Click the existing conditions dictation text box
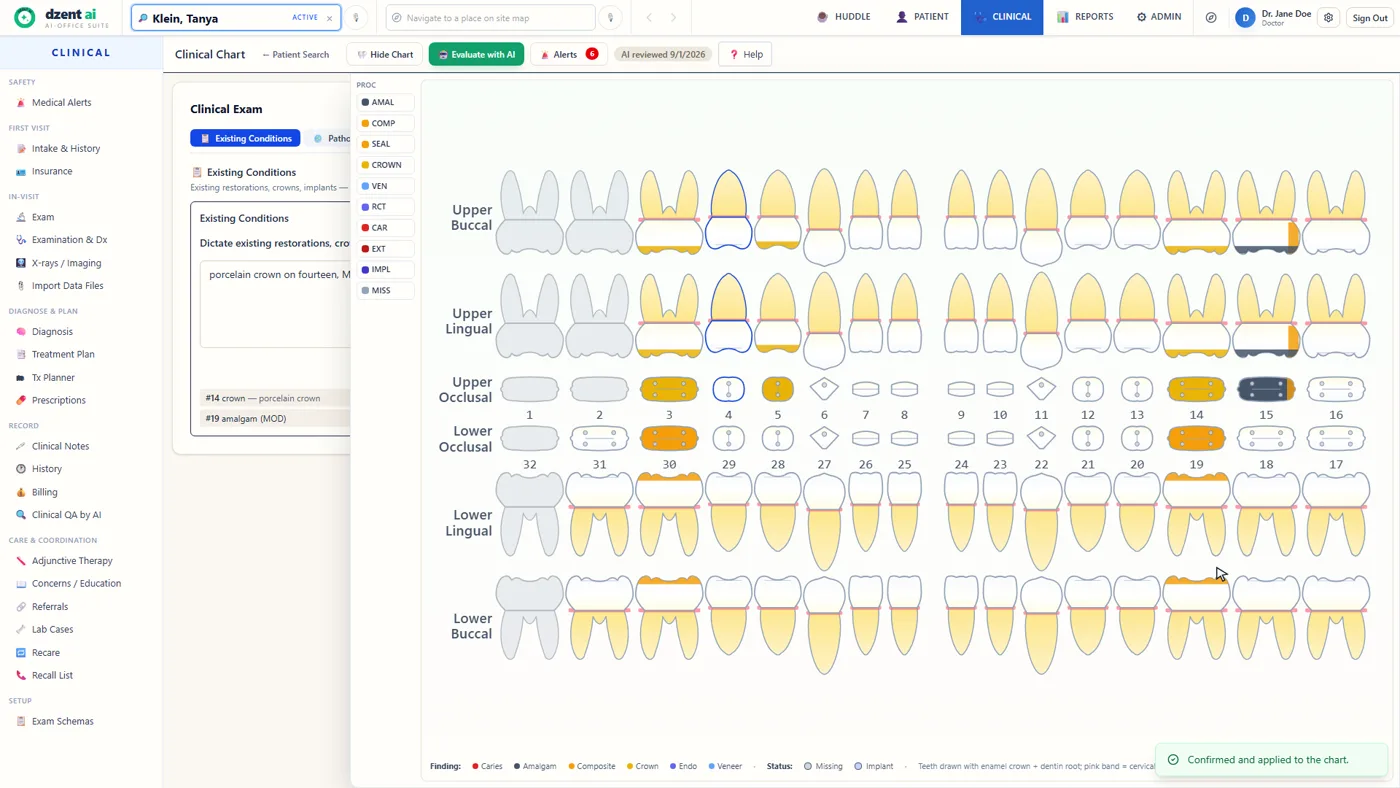This screenshot has height=788, width=1400. [275, 304]
